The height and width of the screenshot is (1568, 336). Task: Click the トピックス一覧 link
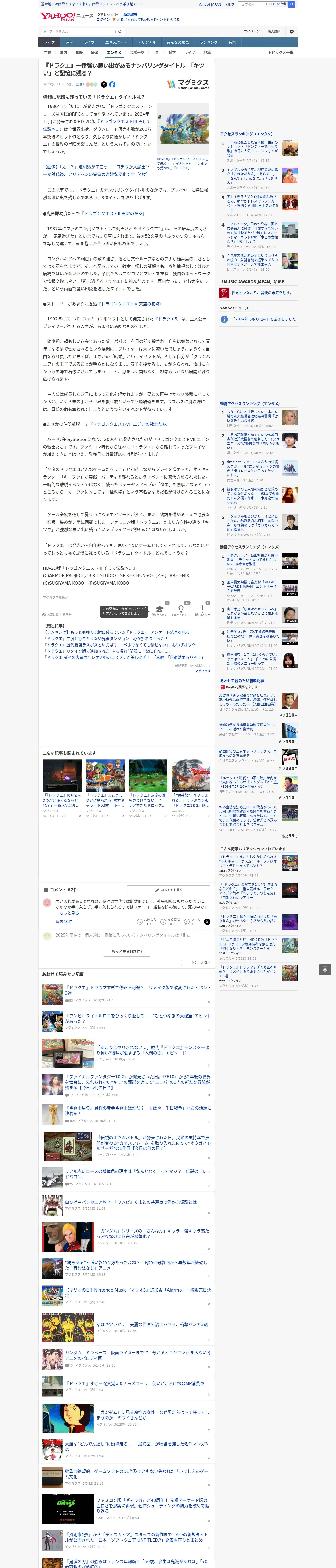click(x=281, y=52)
